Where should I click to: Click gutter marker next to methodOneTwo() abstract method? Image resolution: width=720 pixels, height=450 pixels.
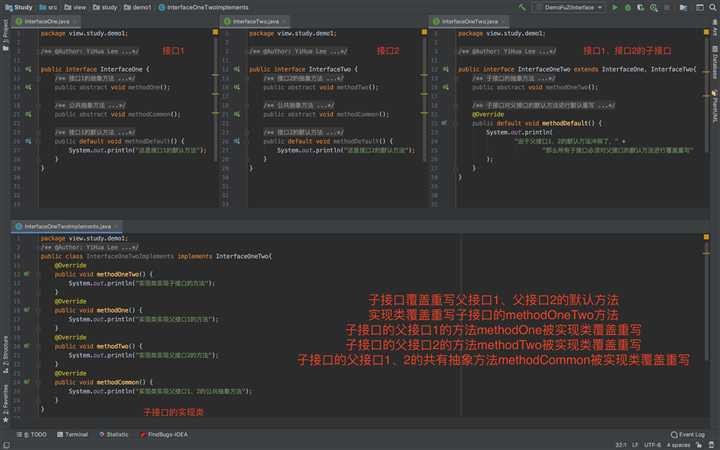[x=445, y=87]
